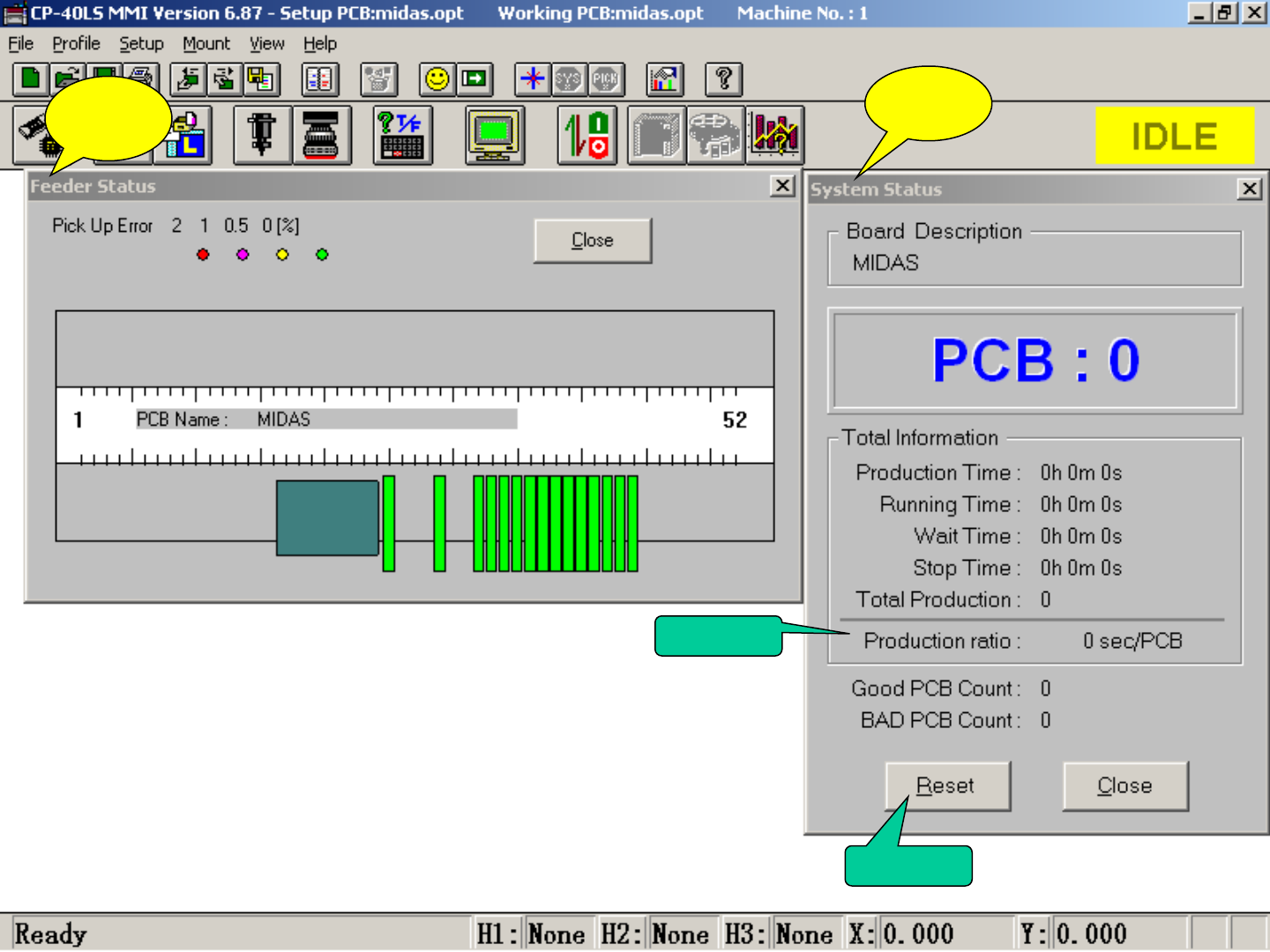1270x952 pixels.
Task: Select the first single green feeder bar
Action: pyautogui.click(x=389, y=524)
